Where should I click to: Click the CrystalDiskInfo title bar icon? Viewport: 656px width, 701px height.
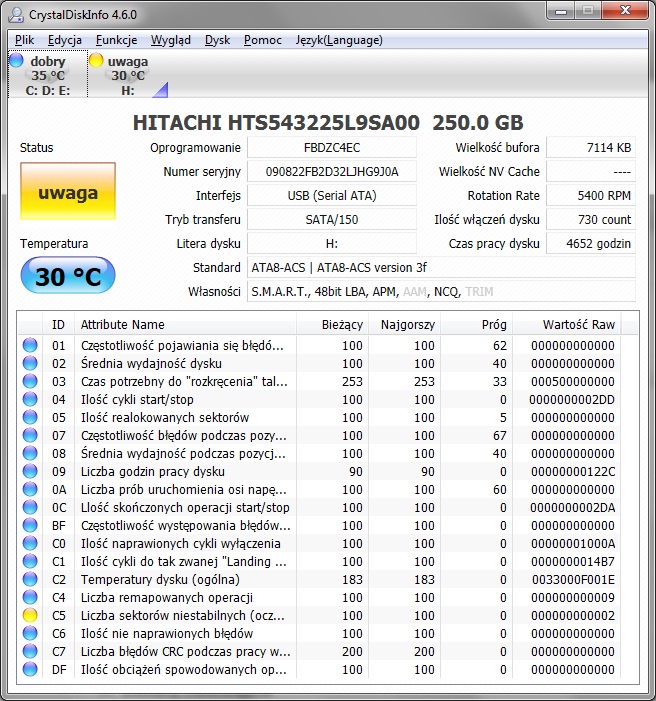tap(17, 15)
